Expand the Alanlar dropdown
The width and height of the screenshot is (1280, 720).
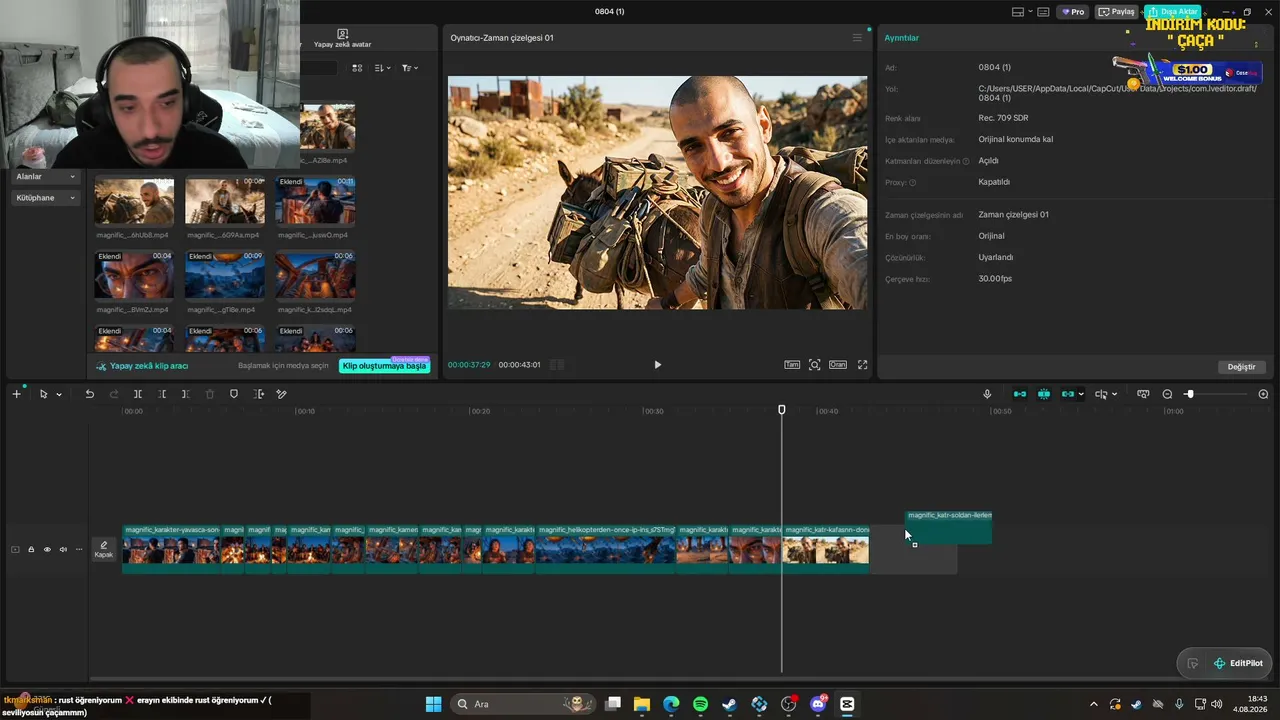[x=46, y=176]
